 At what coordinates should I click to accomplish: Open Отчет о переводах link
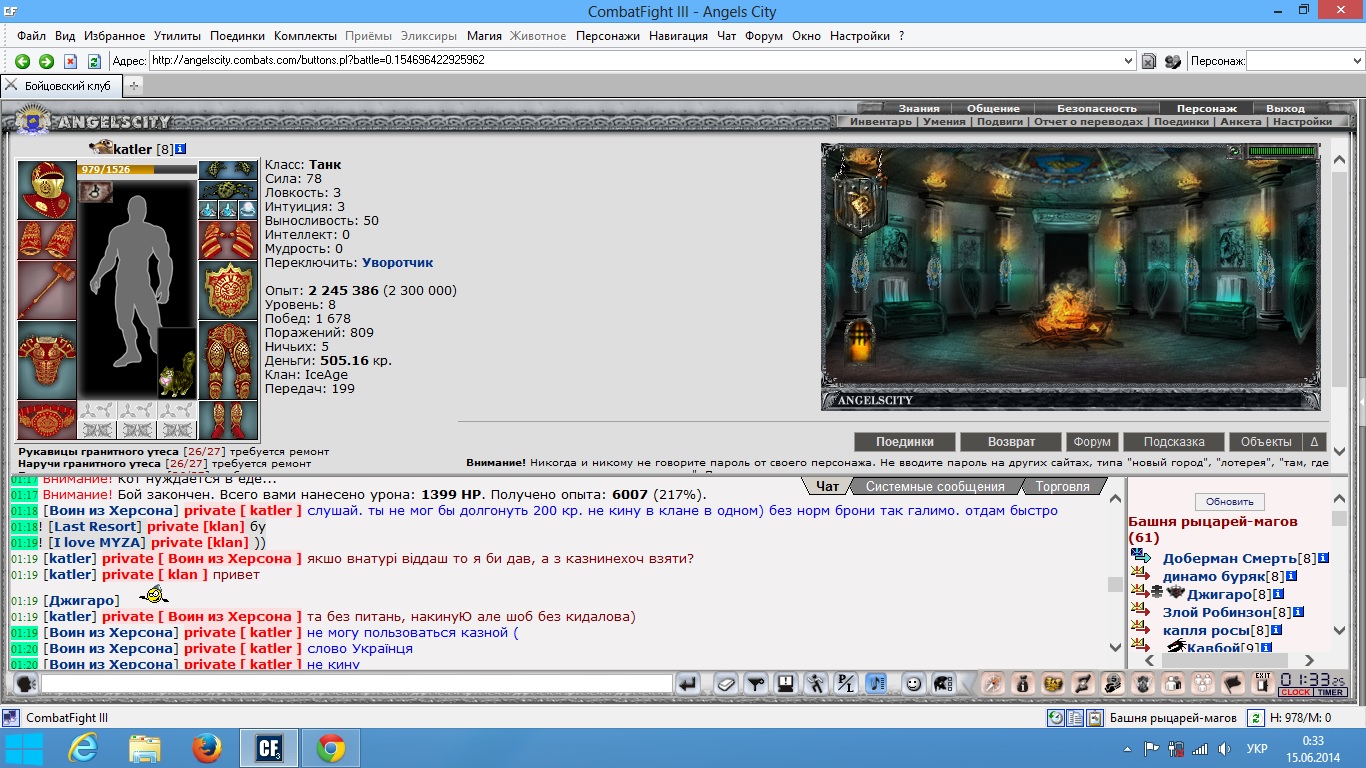pyautogui.click(x=1088, y=122)
